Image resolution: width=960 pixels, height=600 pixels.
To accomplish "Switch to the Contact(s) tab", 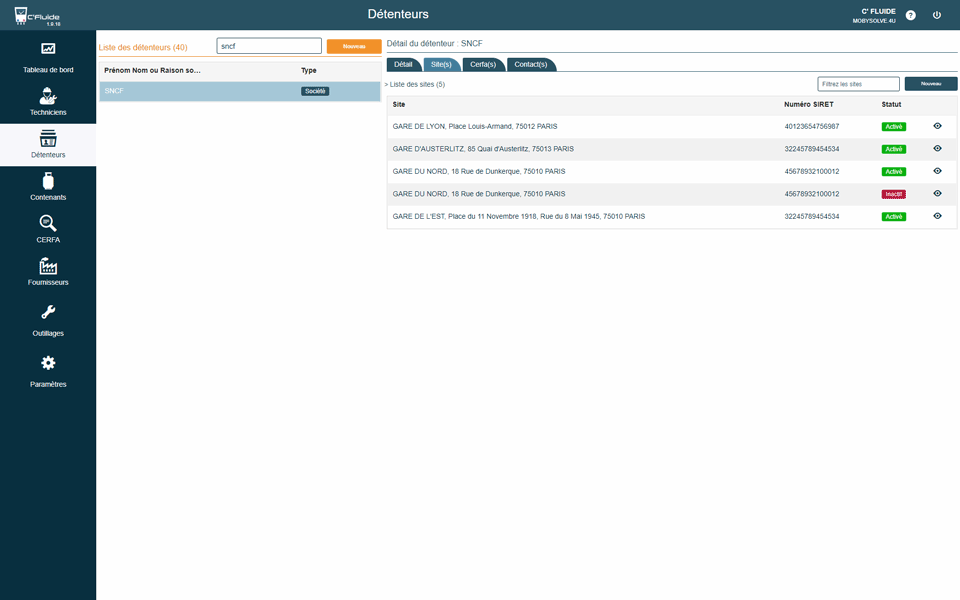I will [x=531, y=64].
